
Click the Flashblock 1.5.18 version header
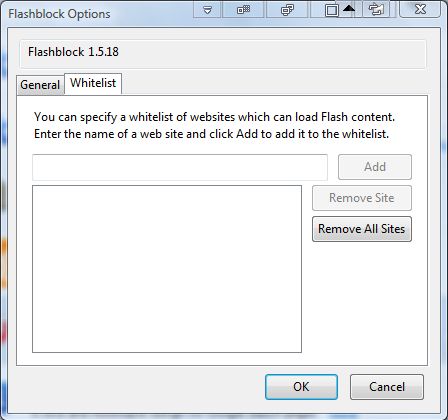click(x=73, y=52)
